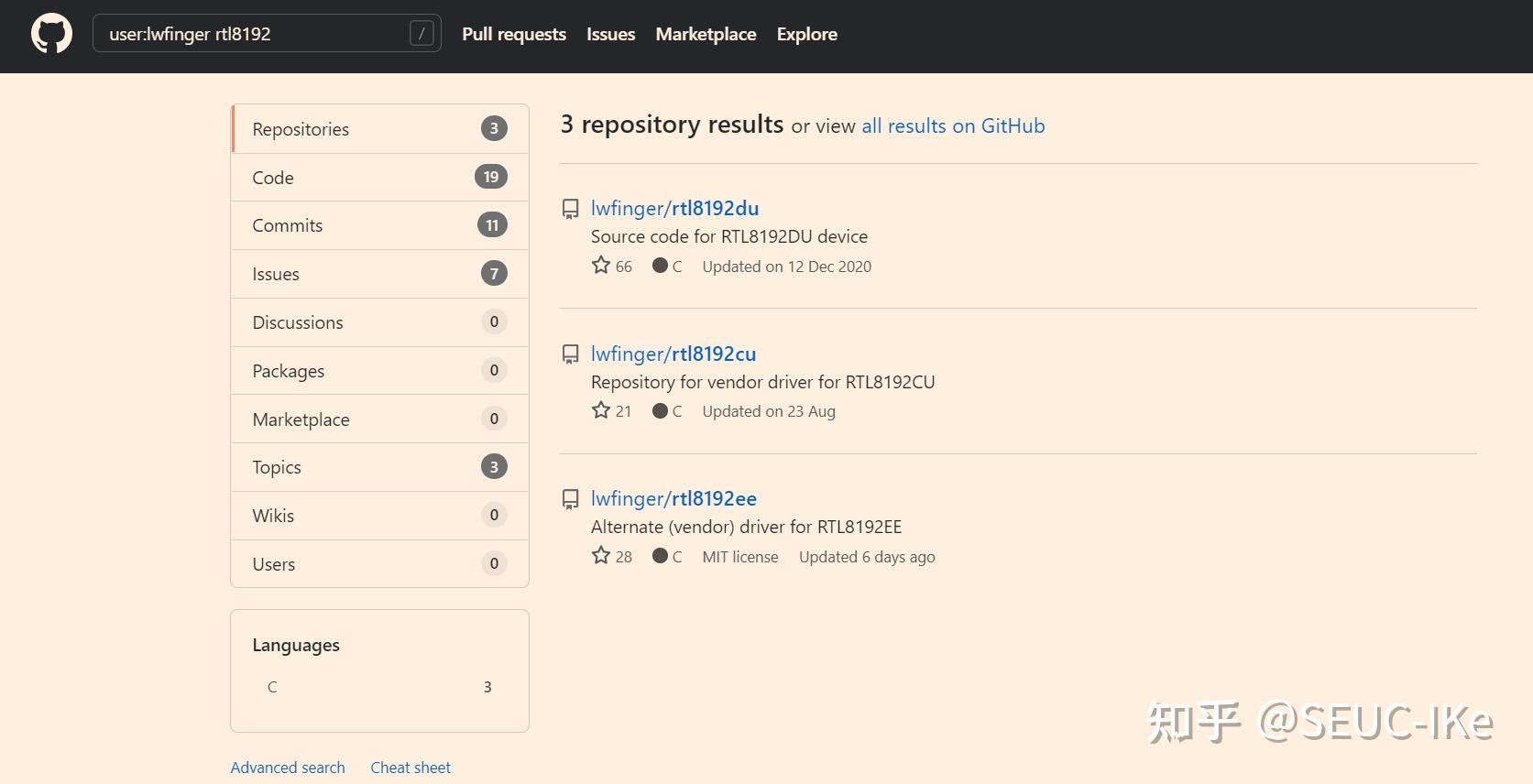Image resolution: width=1533 pixels, height=784 pixels.
Task: Open Pull requests in top navigation
Action: click(x=513, y=34)
